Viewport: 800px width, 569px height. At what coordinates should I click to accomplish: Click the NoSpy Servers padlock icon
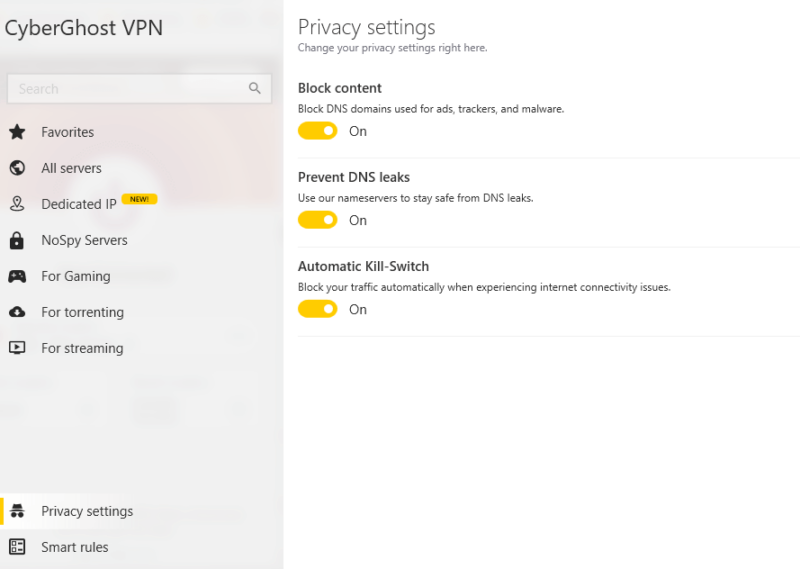click(17, 240)
